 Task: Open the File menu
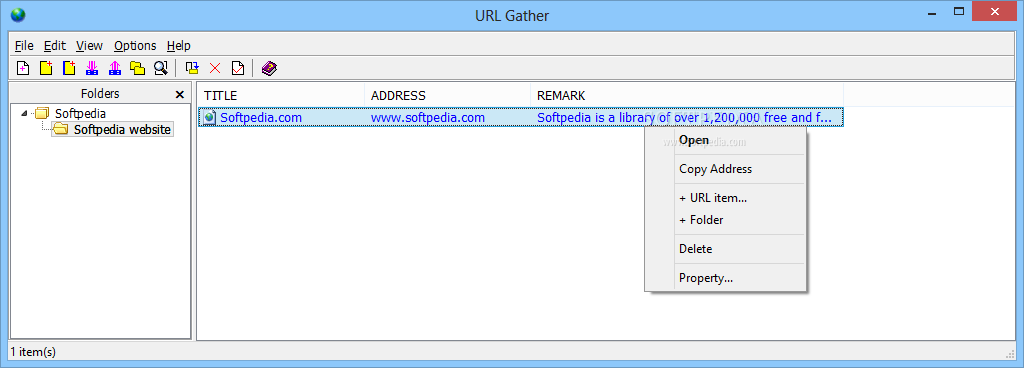click(x=24, y=46)
